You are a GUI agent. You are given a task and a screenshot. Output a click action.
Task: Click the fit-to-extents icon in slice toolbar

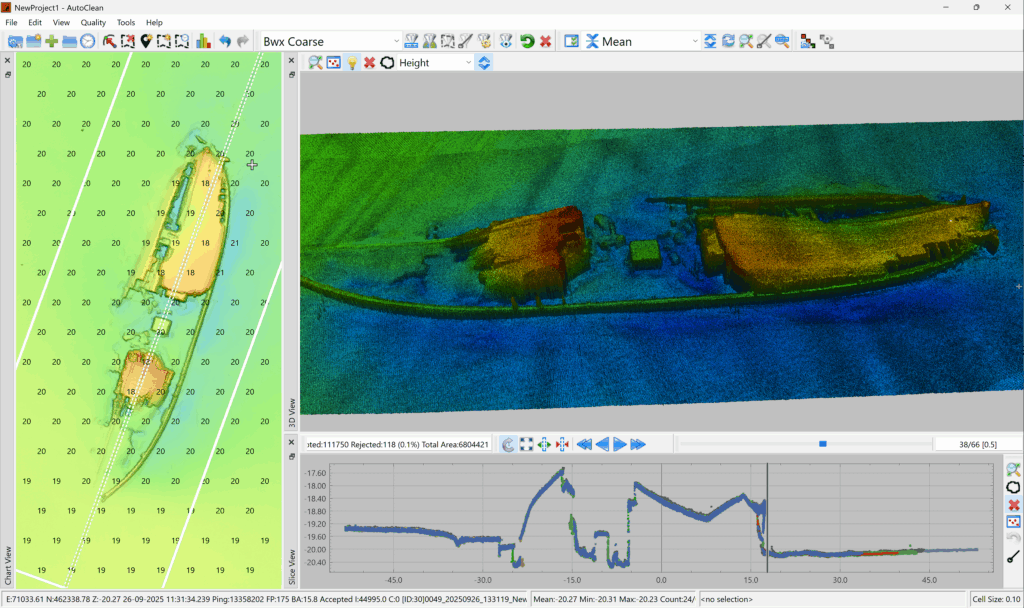(x=526, y=444)
